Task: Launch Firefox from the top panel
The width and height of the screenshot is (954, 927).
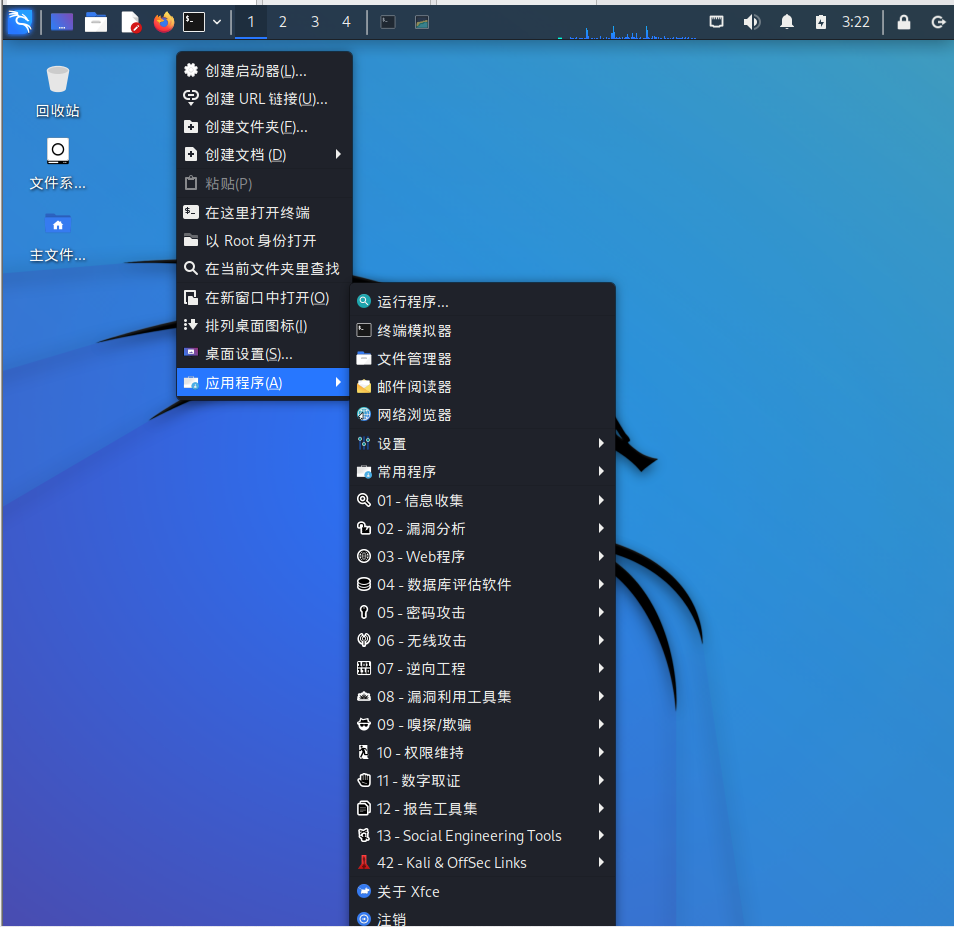Action: pyautogui.click(x=163, y=23)
